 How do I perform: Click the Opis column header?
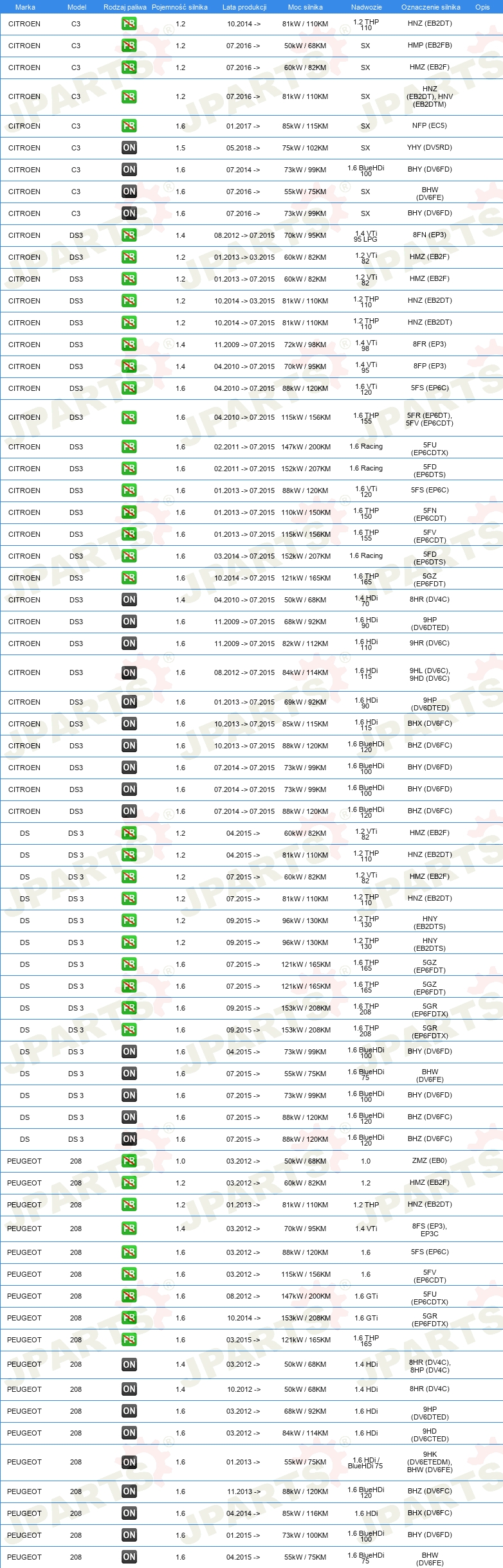click(482, 7)
